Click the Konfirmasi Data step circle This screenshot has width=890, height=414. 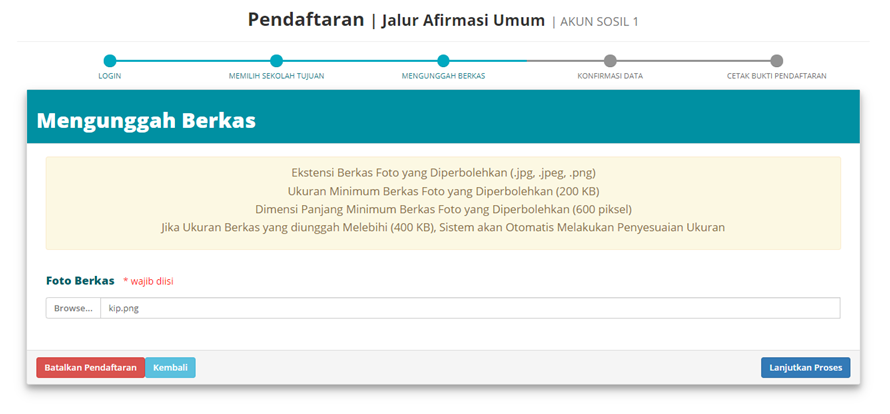pyautogui.click(x=610, y=61)
